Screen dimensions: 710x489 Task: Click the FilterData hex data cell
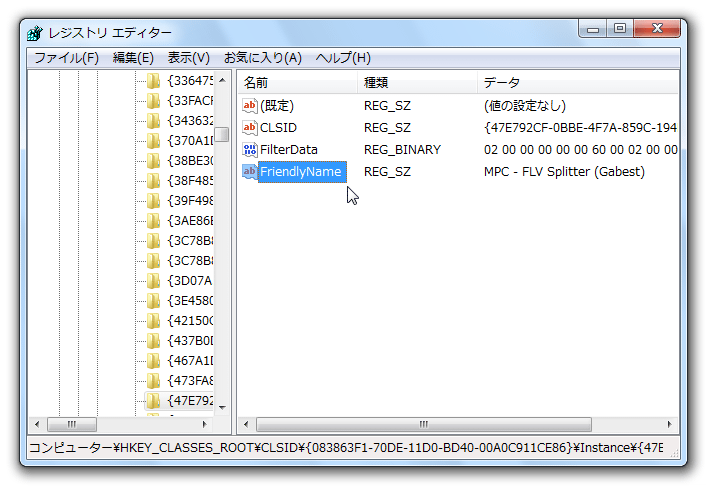[580, 149]
